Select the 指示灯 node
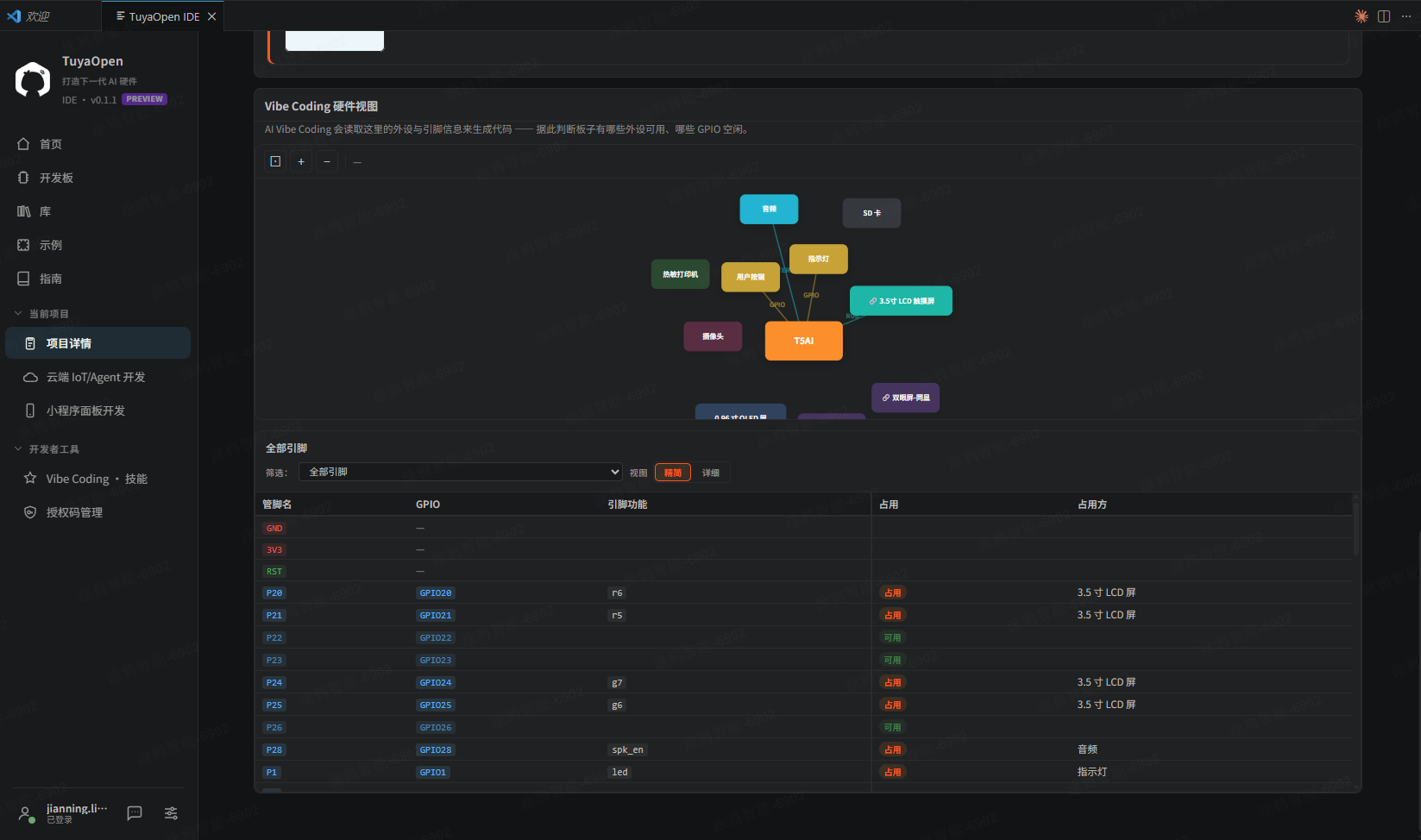The image size is (1421, 840). click(819, 259)
